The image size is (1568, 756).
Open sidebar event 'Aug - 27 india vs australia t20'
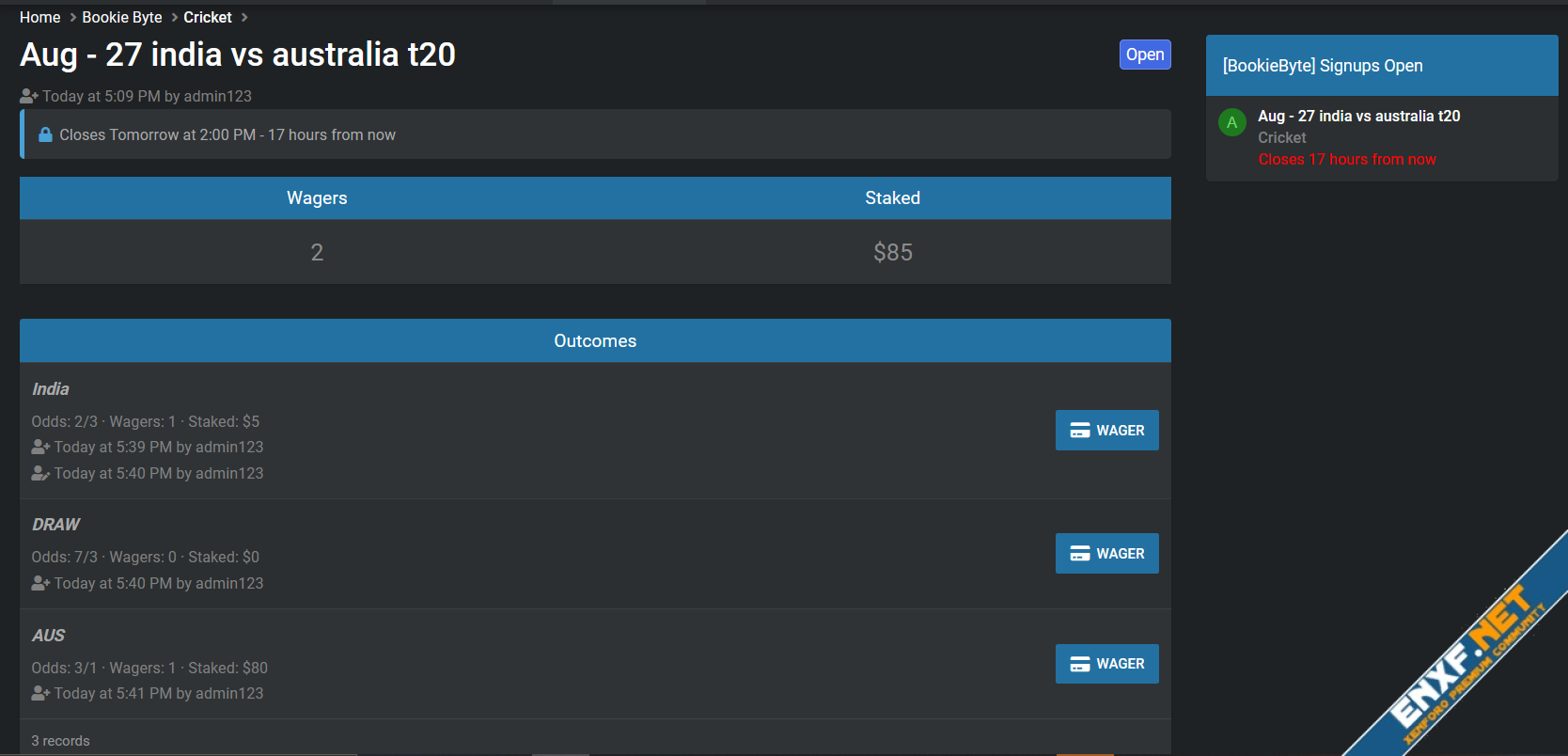click(x=1358, y=116)
